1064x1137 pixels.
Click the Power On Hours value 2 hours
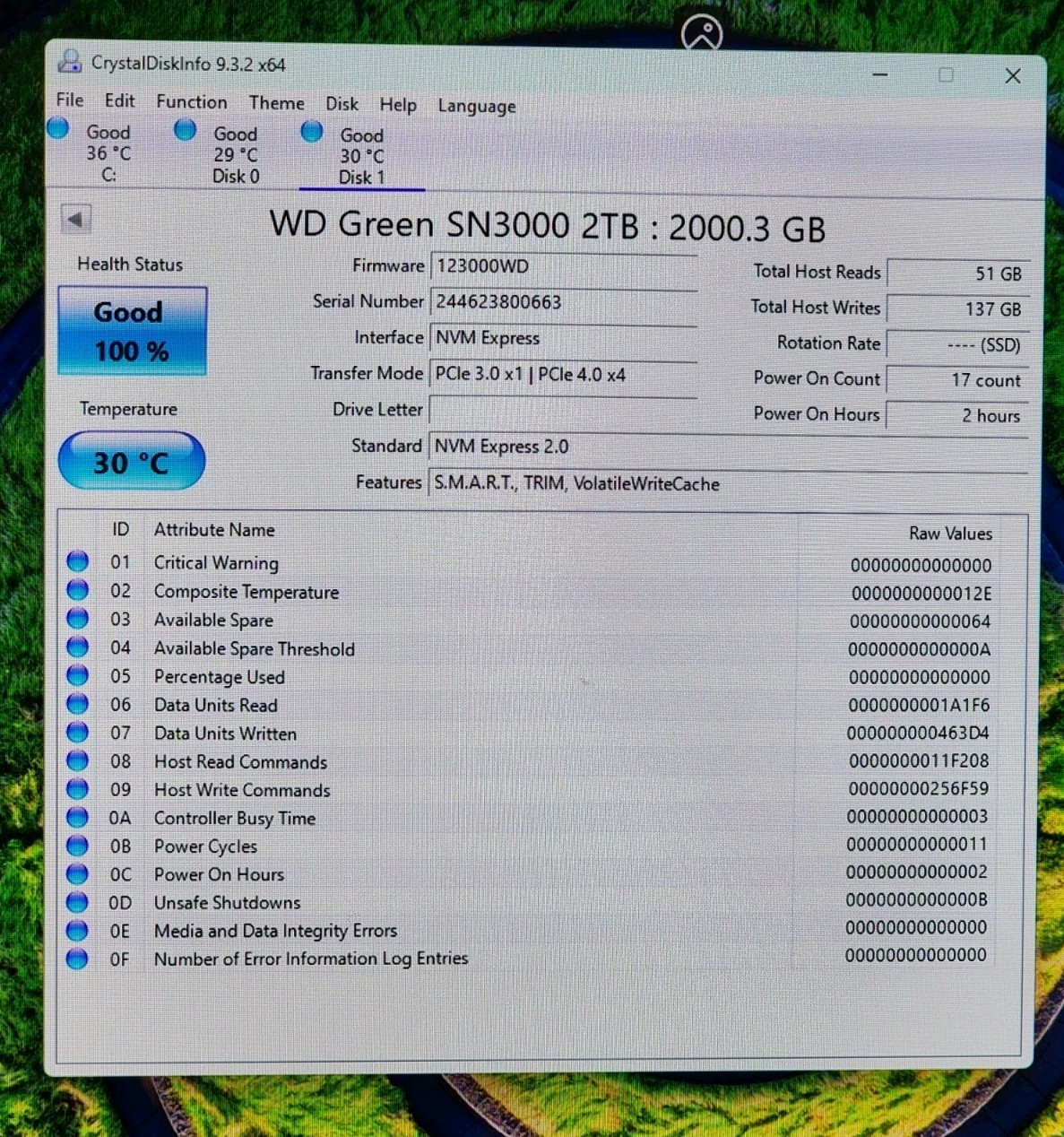[x=957, y=415]
